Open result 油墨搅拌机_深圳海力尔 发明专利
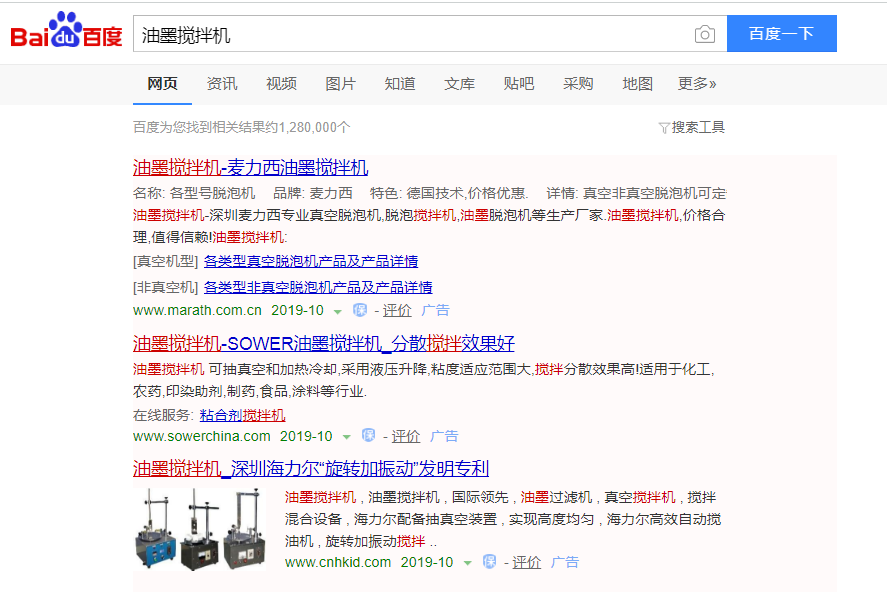The width and height of the screenshot is (887, 592). tap(311, 469)
